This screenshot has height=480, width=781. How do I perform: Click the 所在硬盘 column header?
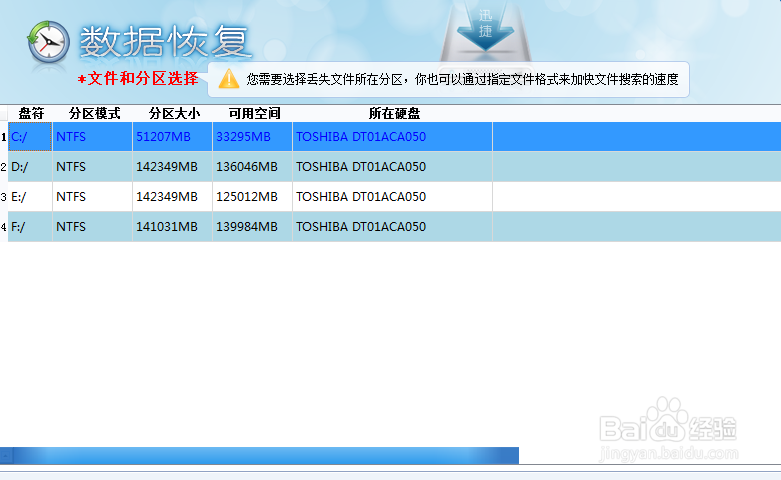point(393,114)
